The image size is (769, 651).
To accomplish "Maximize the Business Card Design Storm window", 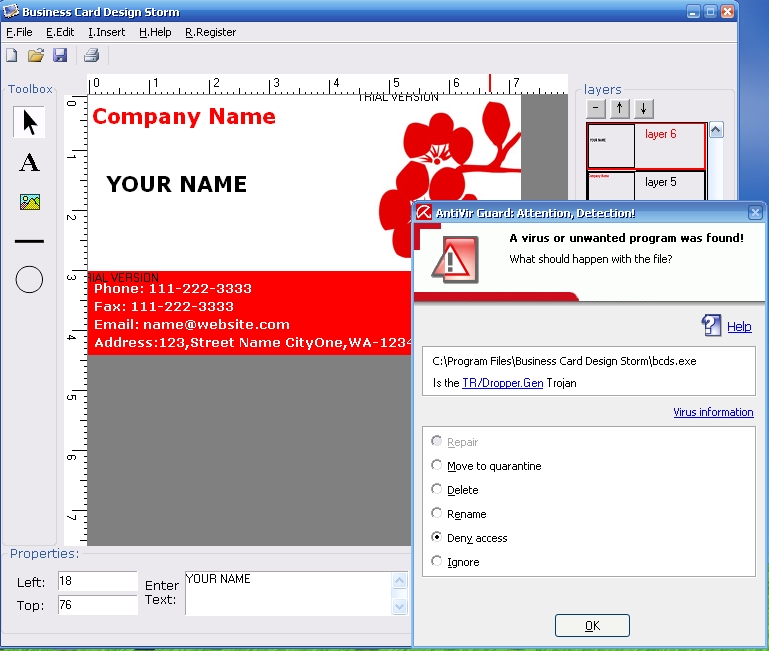I will point(710,11).
